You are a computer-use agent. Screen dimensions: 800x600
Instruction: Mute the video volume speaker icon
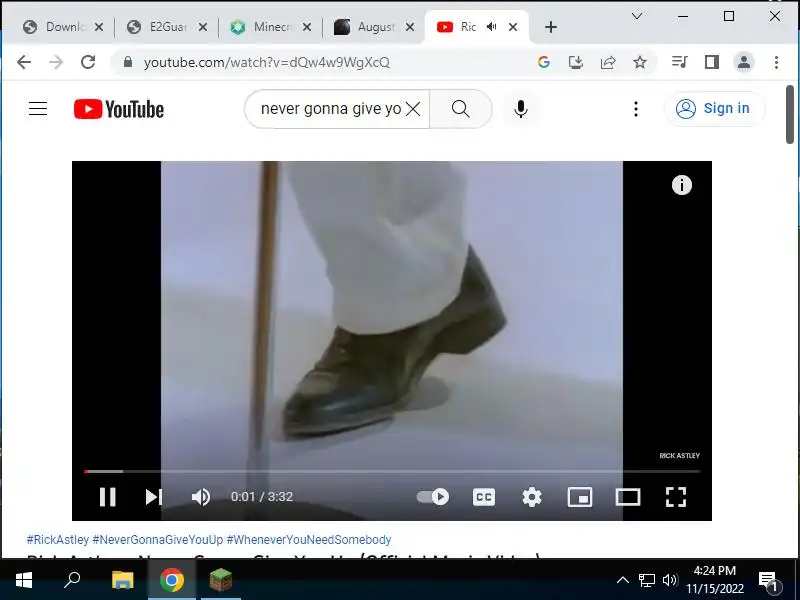[201, 496]
